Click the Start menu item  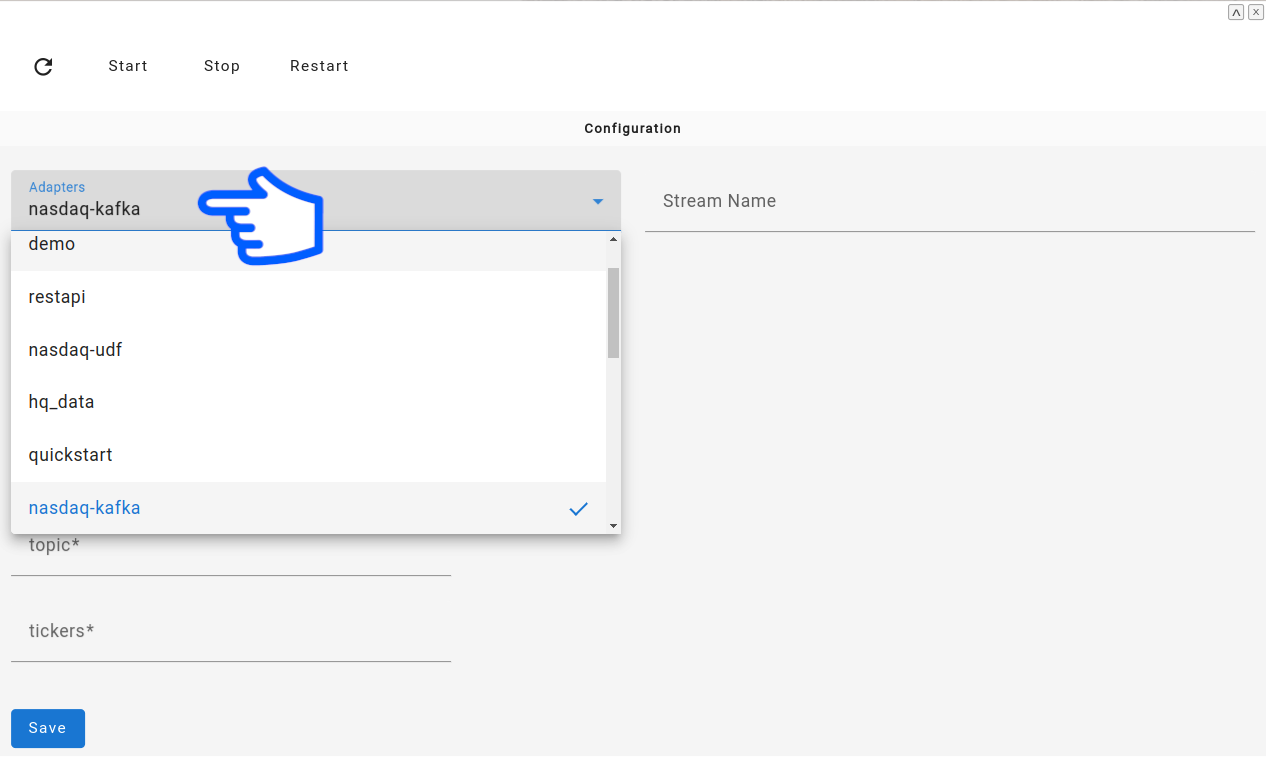pos(128,66)
